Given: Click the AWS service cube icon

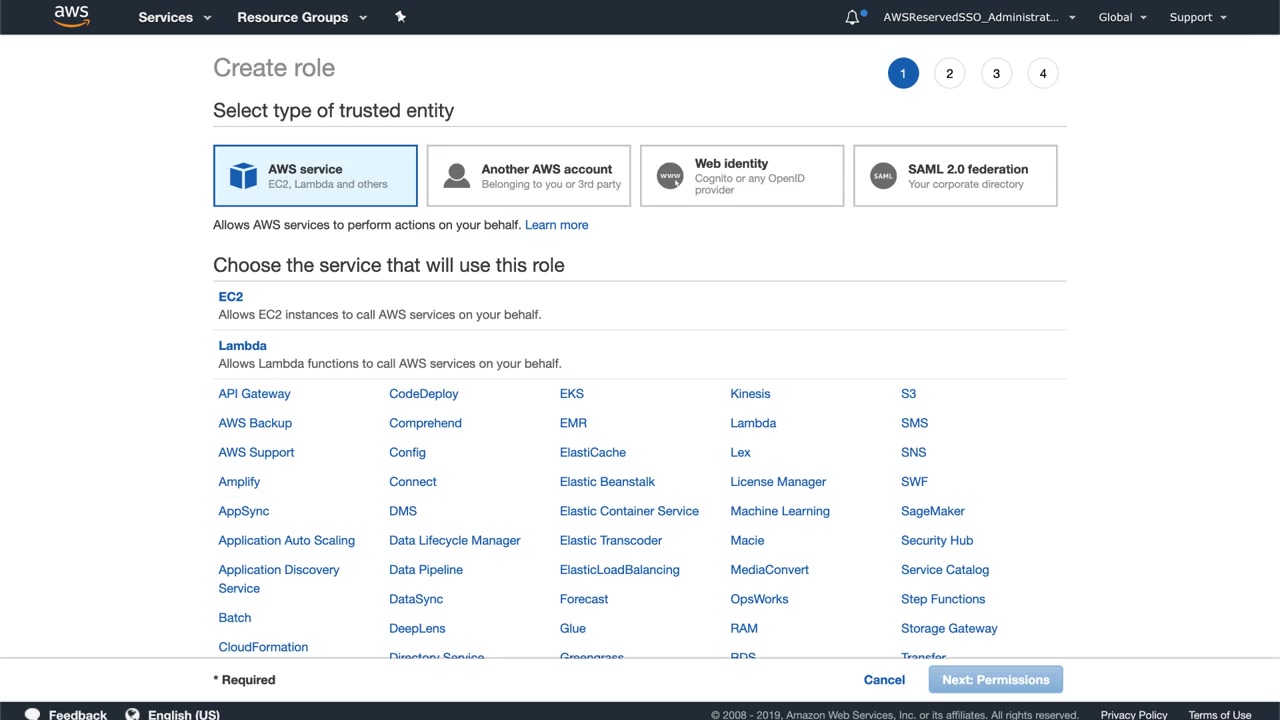Looking at the screenshot, I should pyautogui.click(x=243, y=176).
